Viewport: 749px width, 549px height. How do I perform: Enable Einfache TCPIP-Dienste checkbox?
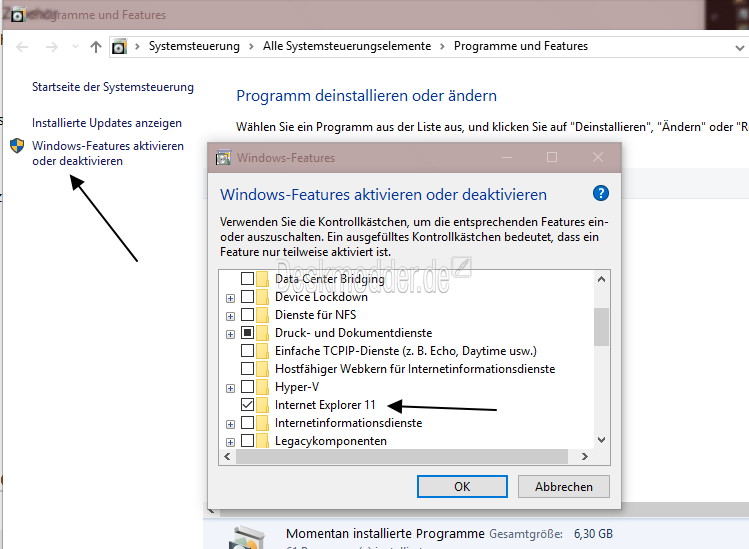tap(247, 351)
